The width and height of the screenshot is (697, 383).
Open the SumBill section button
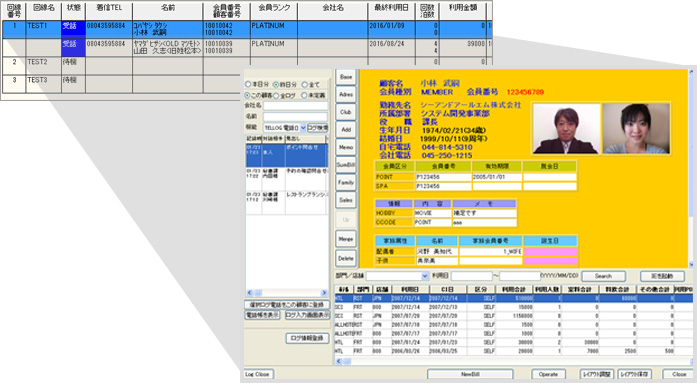tap(346, 165)
